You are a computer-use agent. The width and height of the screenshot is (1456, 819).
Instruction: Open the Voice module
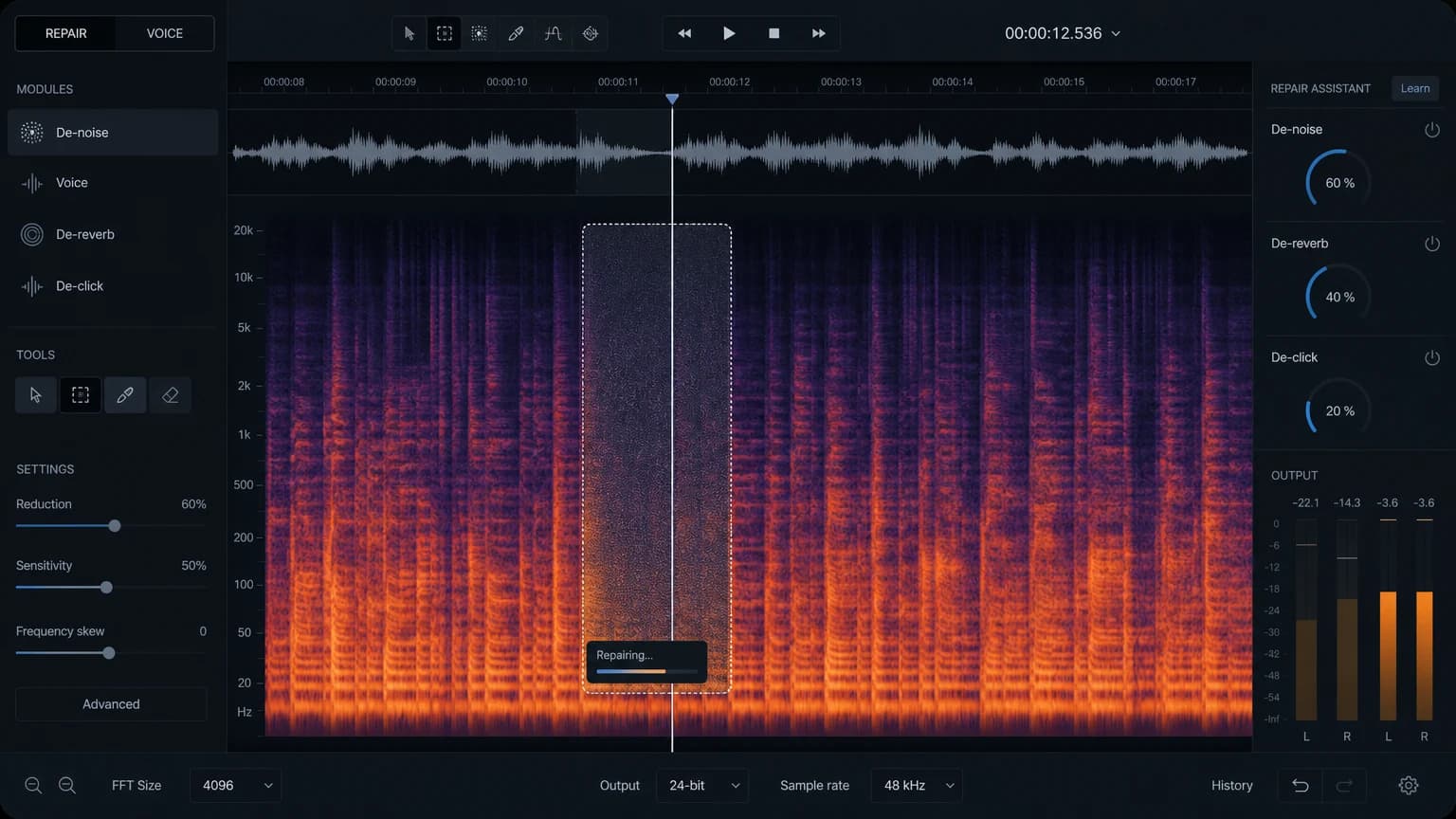click(x=113, y=183)
